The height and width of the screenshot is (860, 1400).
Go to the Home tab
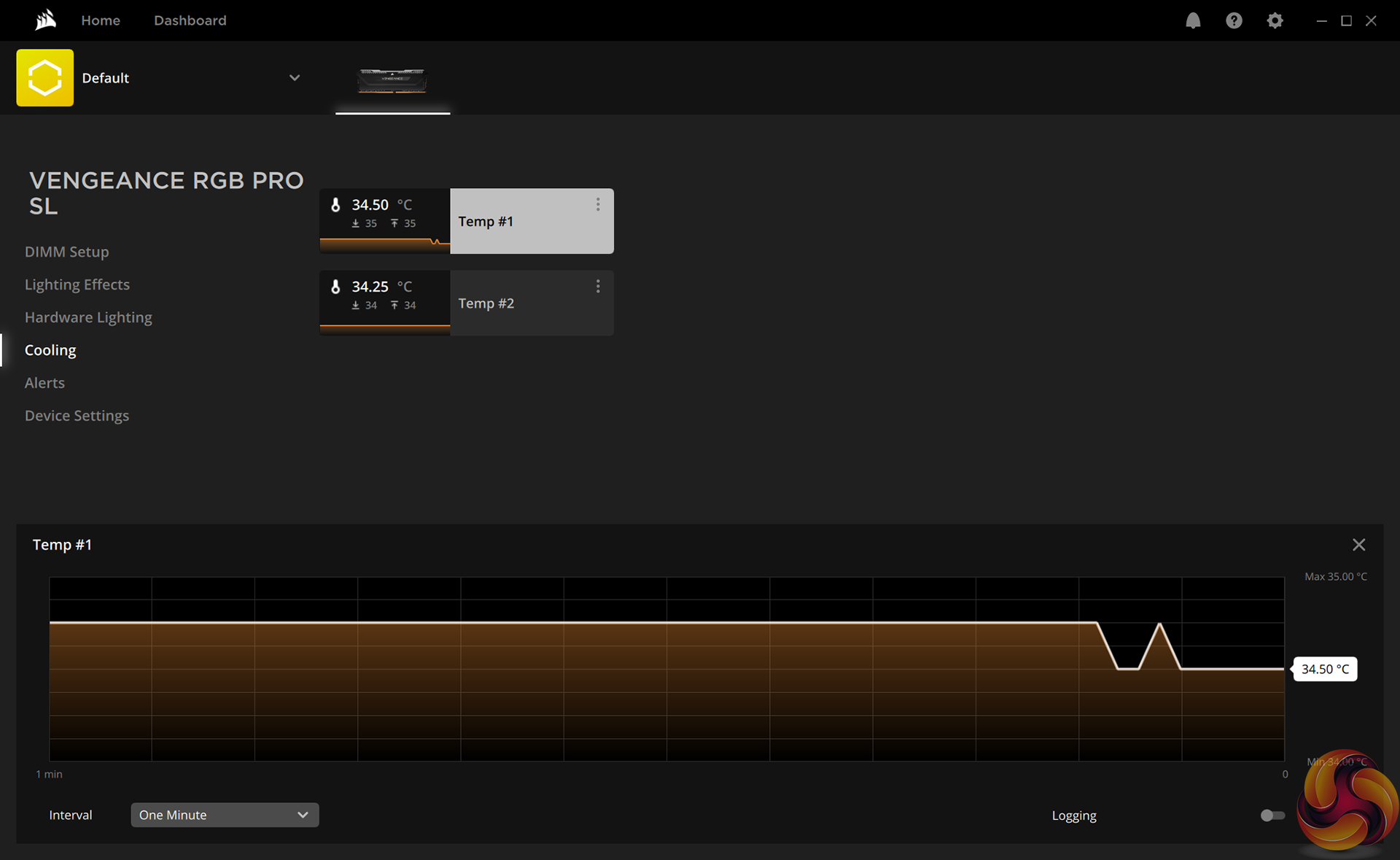click(x=101, y=20)
